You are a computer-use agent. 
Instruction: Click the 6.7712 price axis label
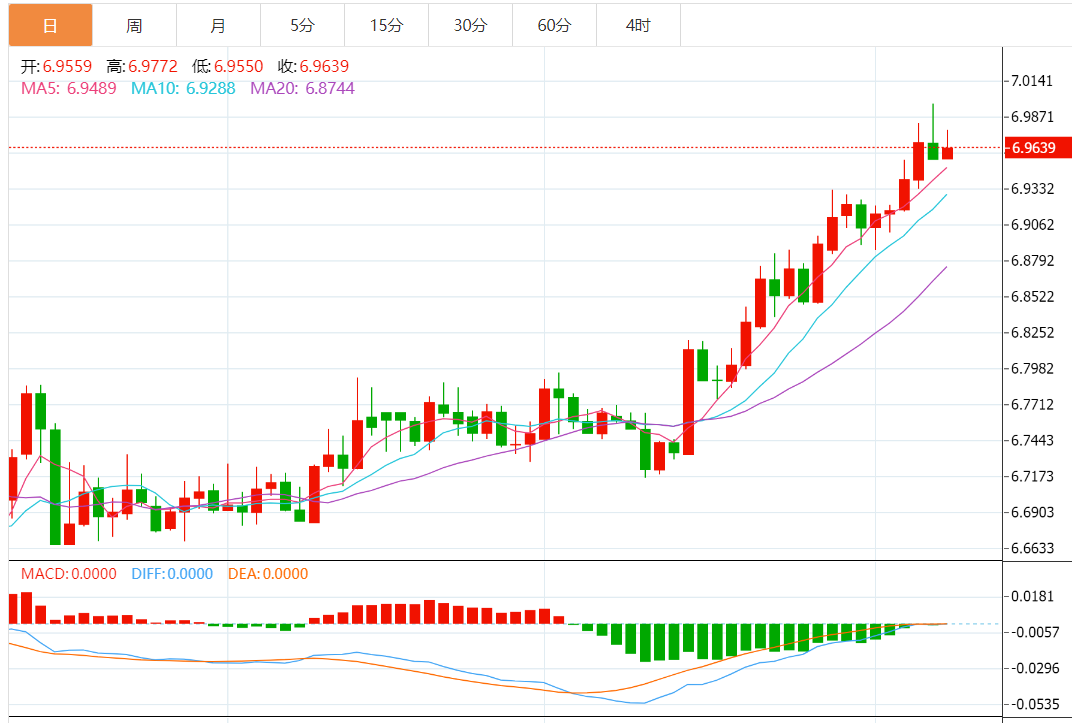(x=1032, y=405)
